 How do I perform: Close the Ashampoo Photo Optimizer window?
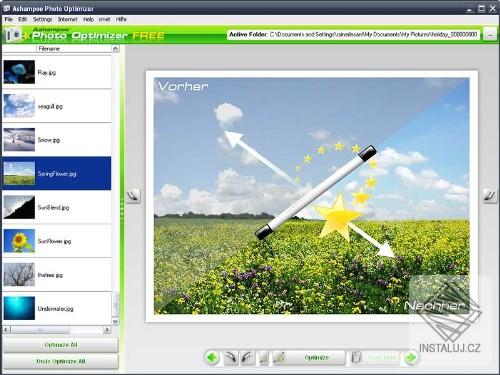492,9
